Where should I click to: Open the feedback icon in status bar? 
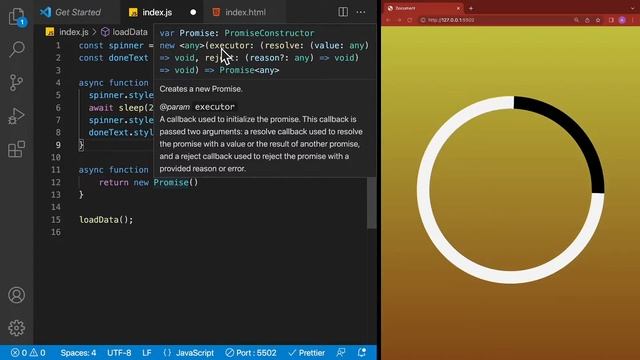click(x=341, y=353)
